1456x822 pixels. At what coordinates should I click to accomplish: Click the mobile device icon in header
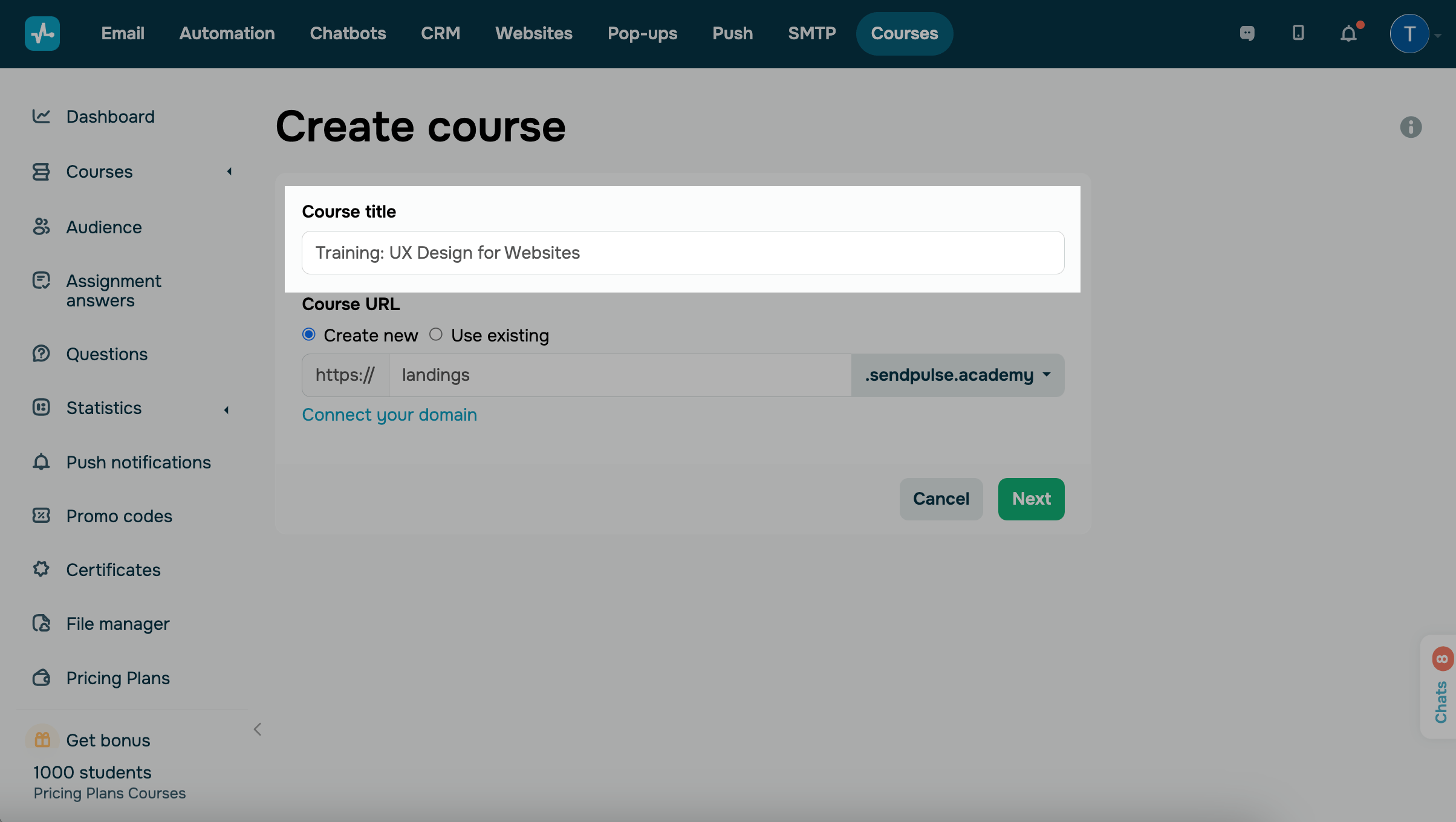1298,33
